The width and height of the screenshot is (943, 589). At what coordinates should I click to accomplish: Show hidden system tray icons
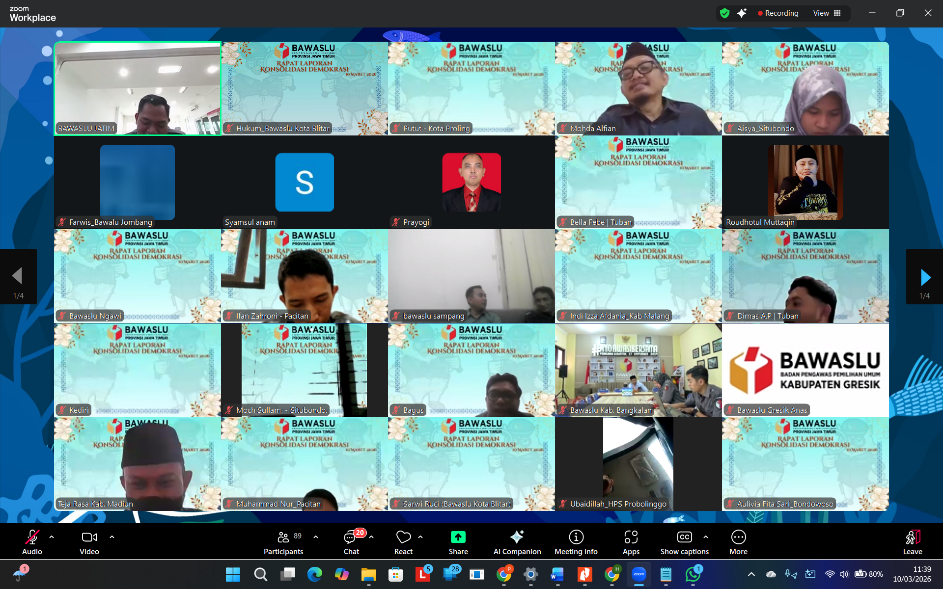751,575
